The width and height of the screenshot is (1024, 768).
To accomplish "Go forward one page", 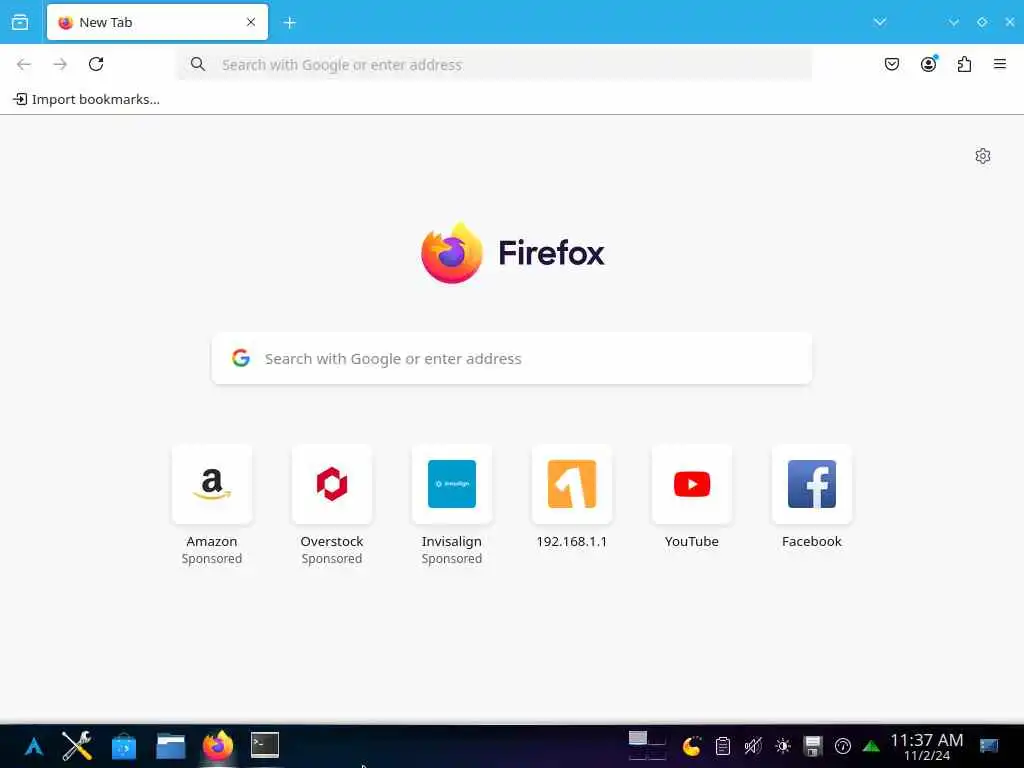I will tap(60, 64).
